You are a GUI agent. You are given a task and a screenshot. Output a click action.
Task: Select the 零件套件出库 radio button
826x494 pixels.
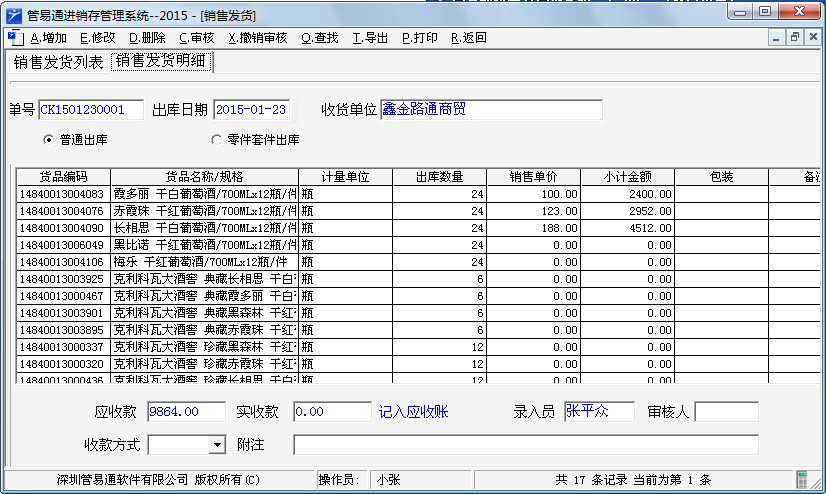tap(216, 140)
